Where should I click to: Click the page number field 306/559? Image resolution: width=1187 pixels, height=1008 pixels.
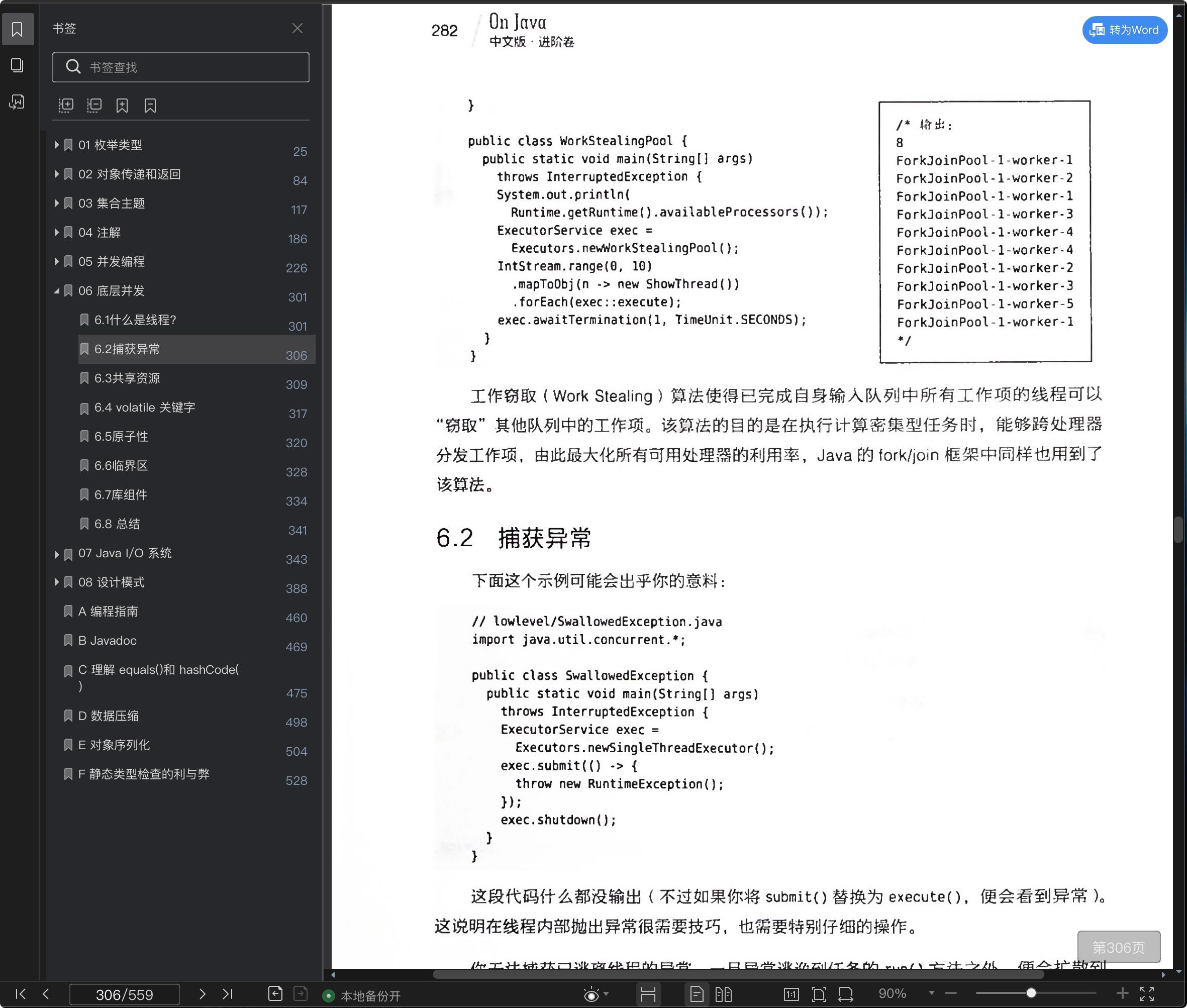pyautogui.click(x=125, y=995)
